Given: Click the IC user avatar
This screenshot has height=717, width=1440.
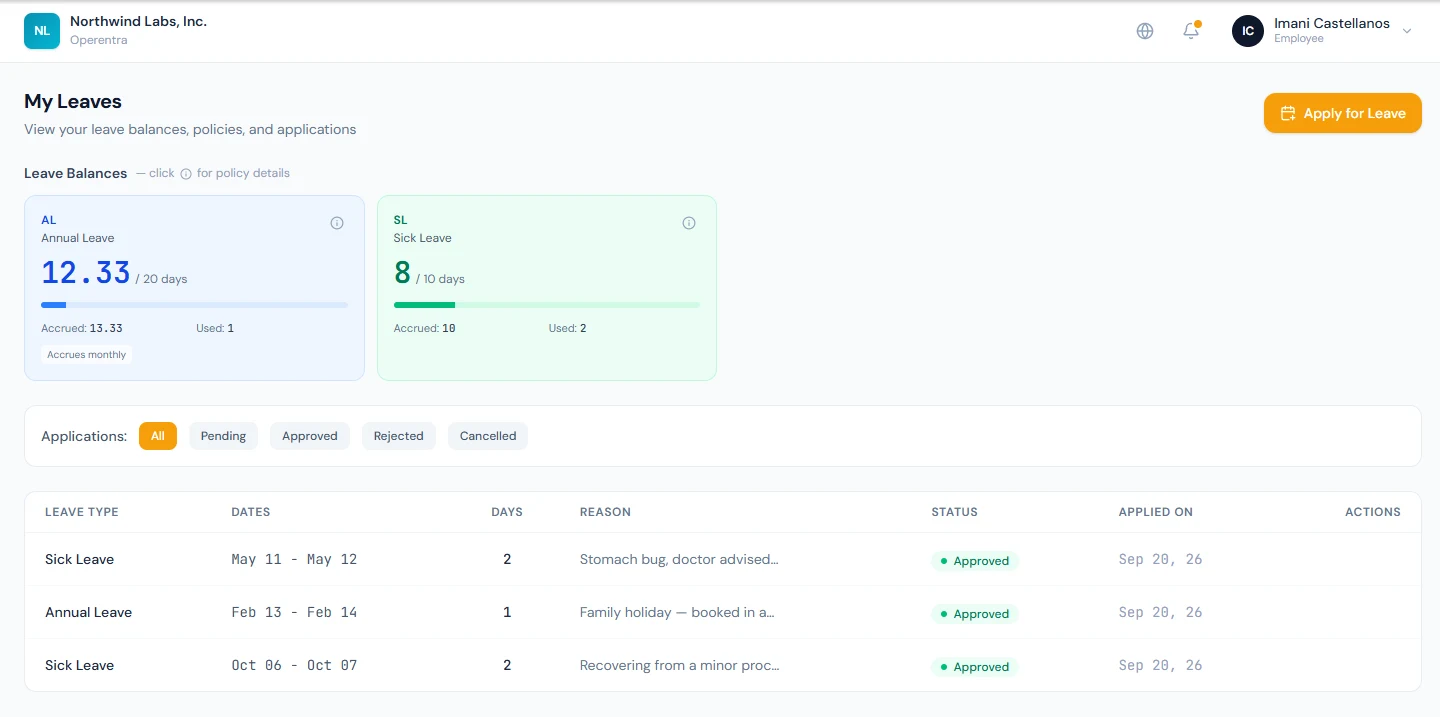Looking at the screenshot, I should click(x=1248, y=31).
